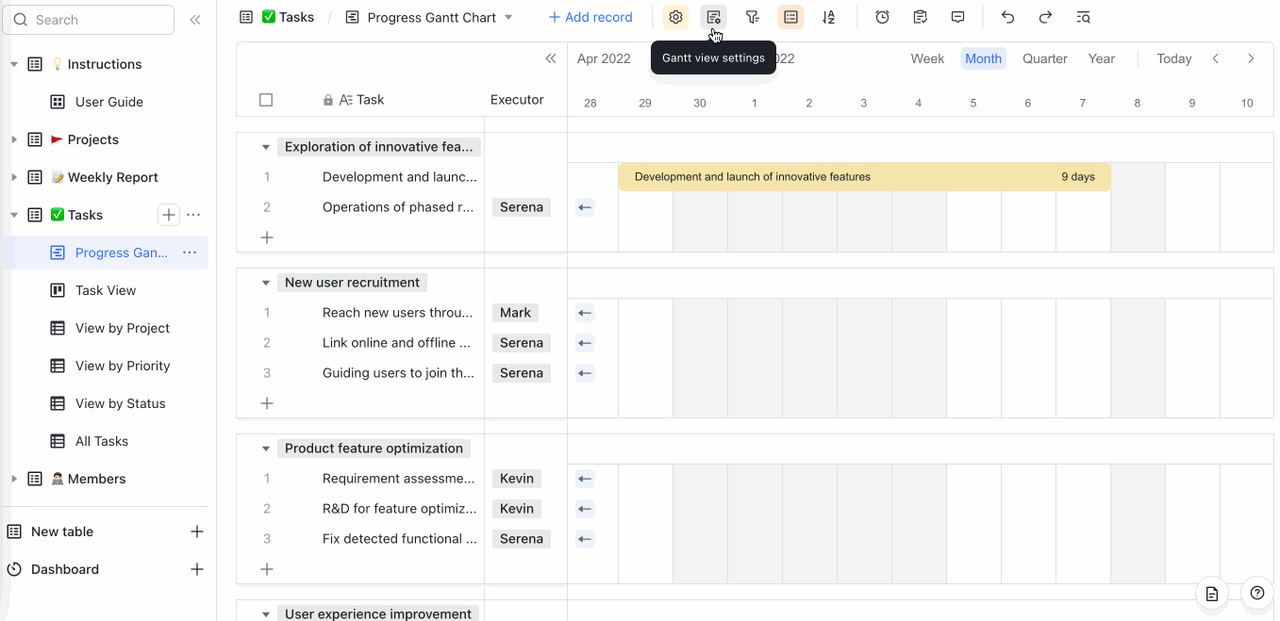Click the orange gear settings icon
The image size is (1280, 621).
675,17
